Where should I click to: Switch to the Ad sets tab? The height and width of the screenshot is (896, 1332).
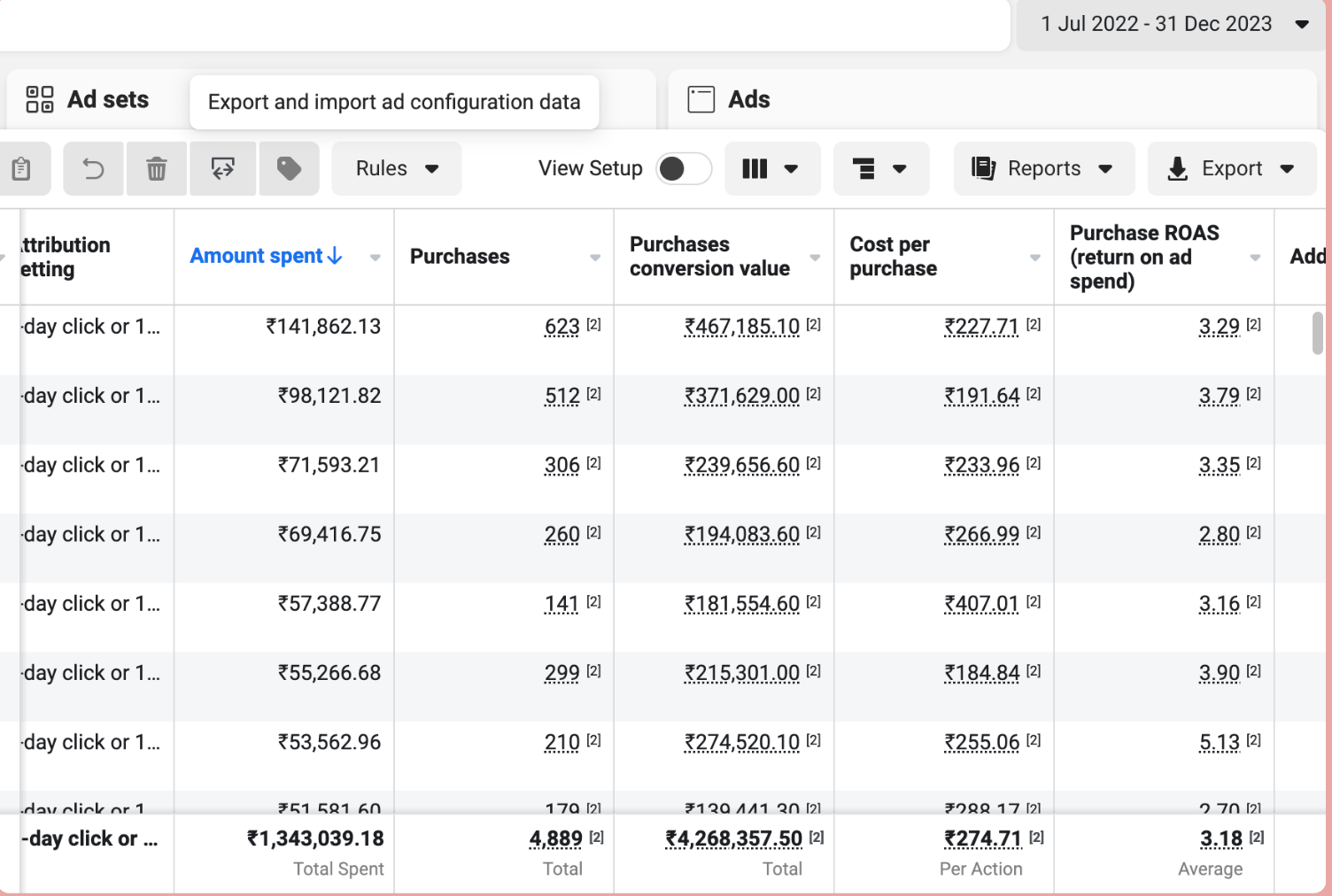[107, 99]
